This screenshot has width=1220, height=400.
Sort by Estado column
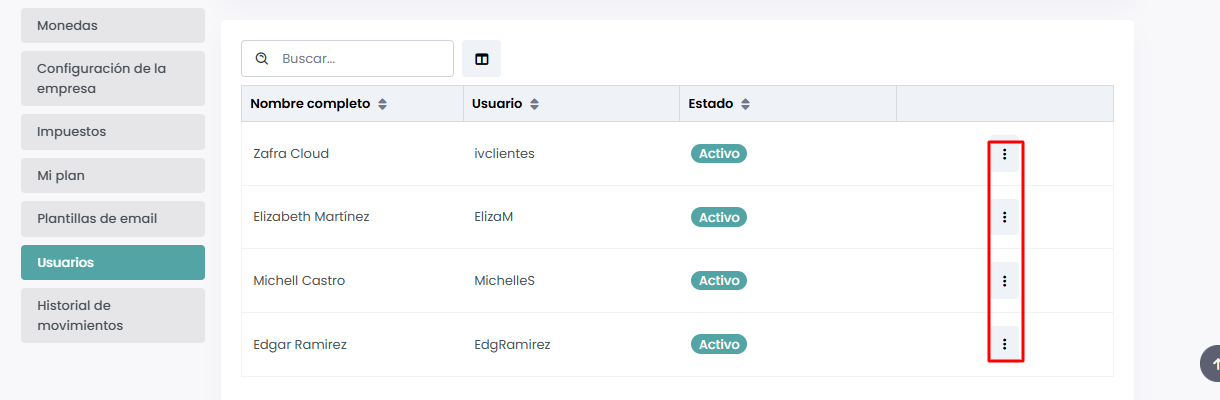click(x=745, y=104)
